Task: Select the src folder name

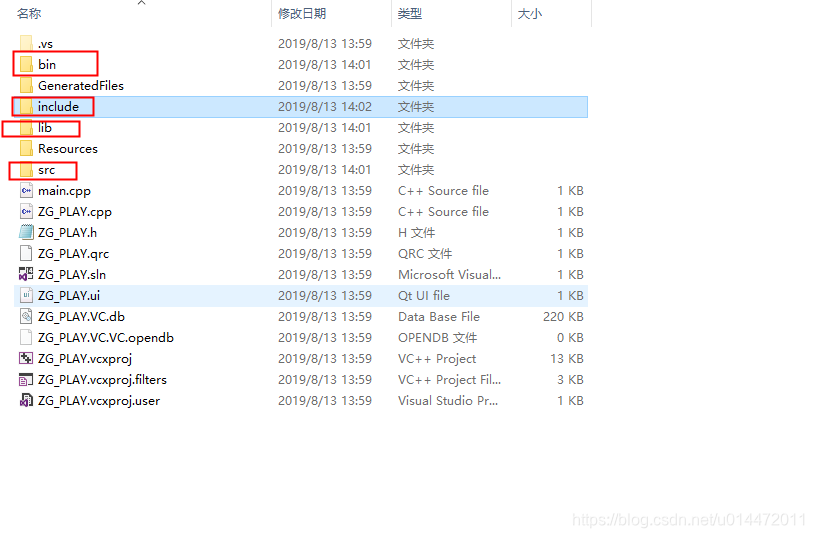Action: point(47,170)
